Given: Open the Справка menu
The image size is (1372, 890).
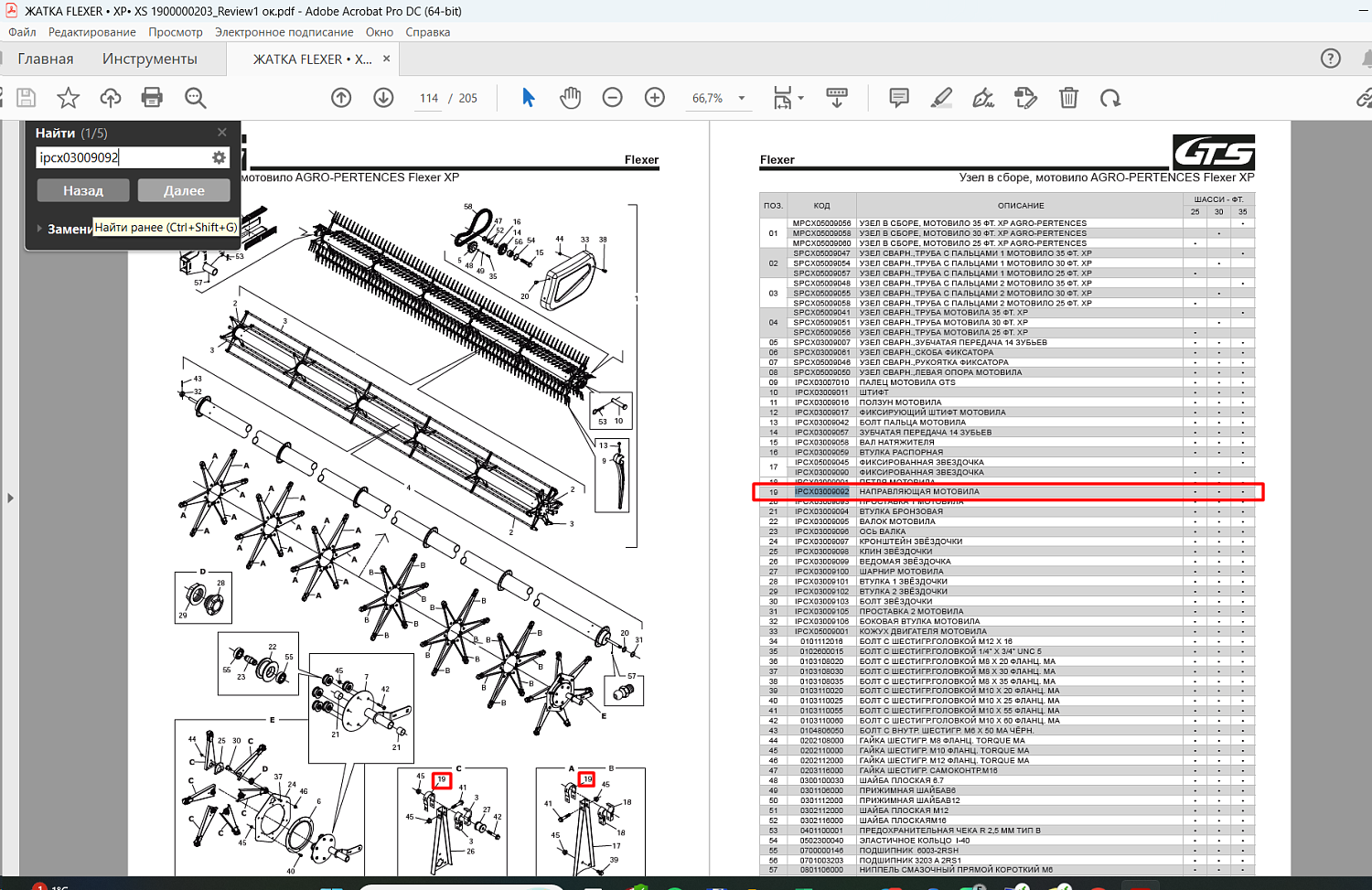Looking at the screenshot, I should click(427, 32).
